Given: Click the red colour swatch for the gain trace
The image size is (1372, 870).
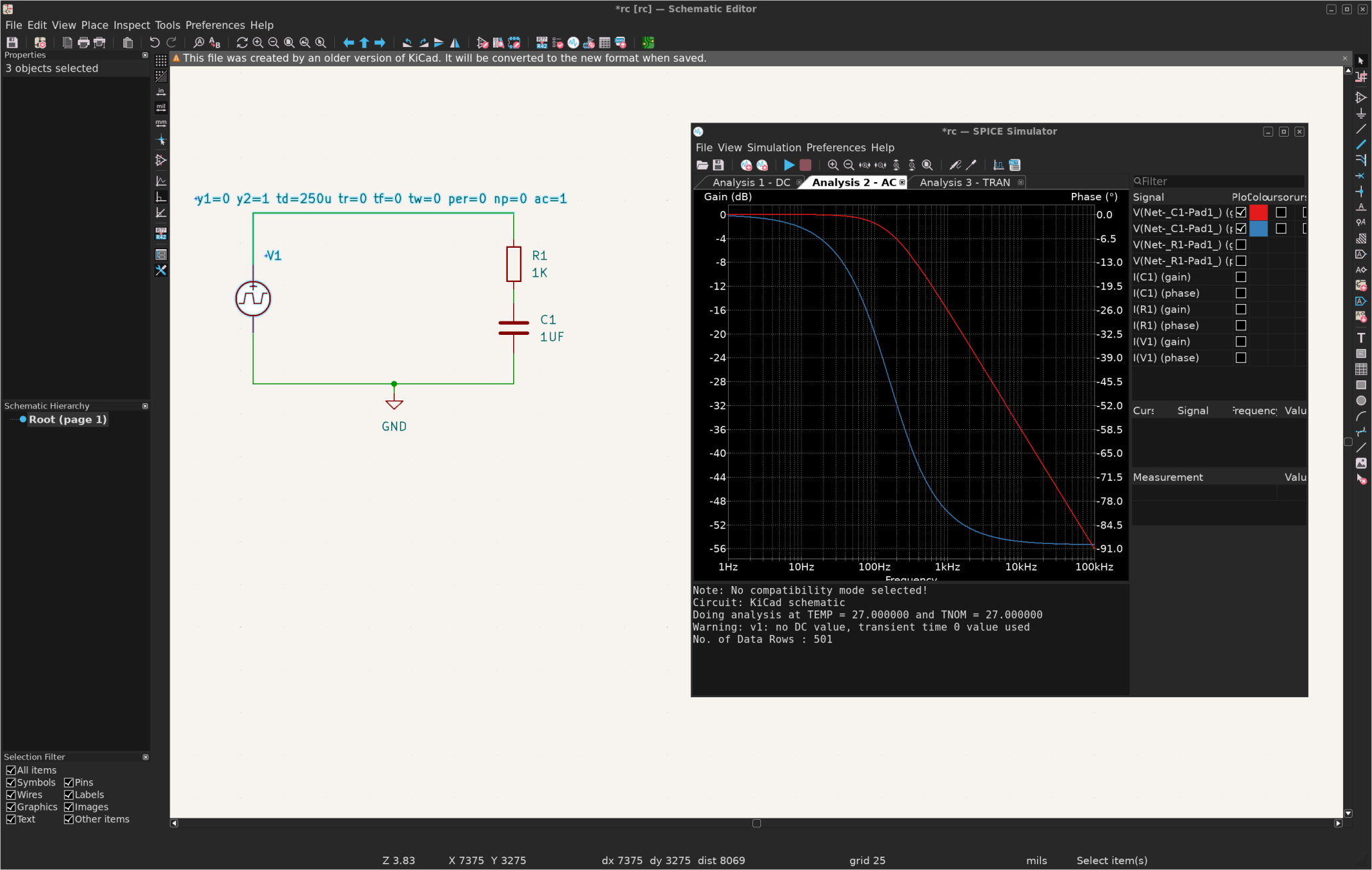Looking at the screenshot, I should pos(1258,212).
